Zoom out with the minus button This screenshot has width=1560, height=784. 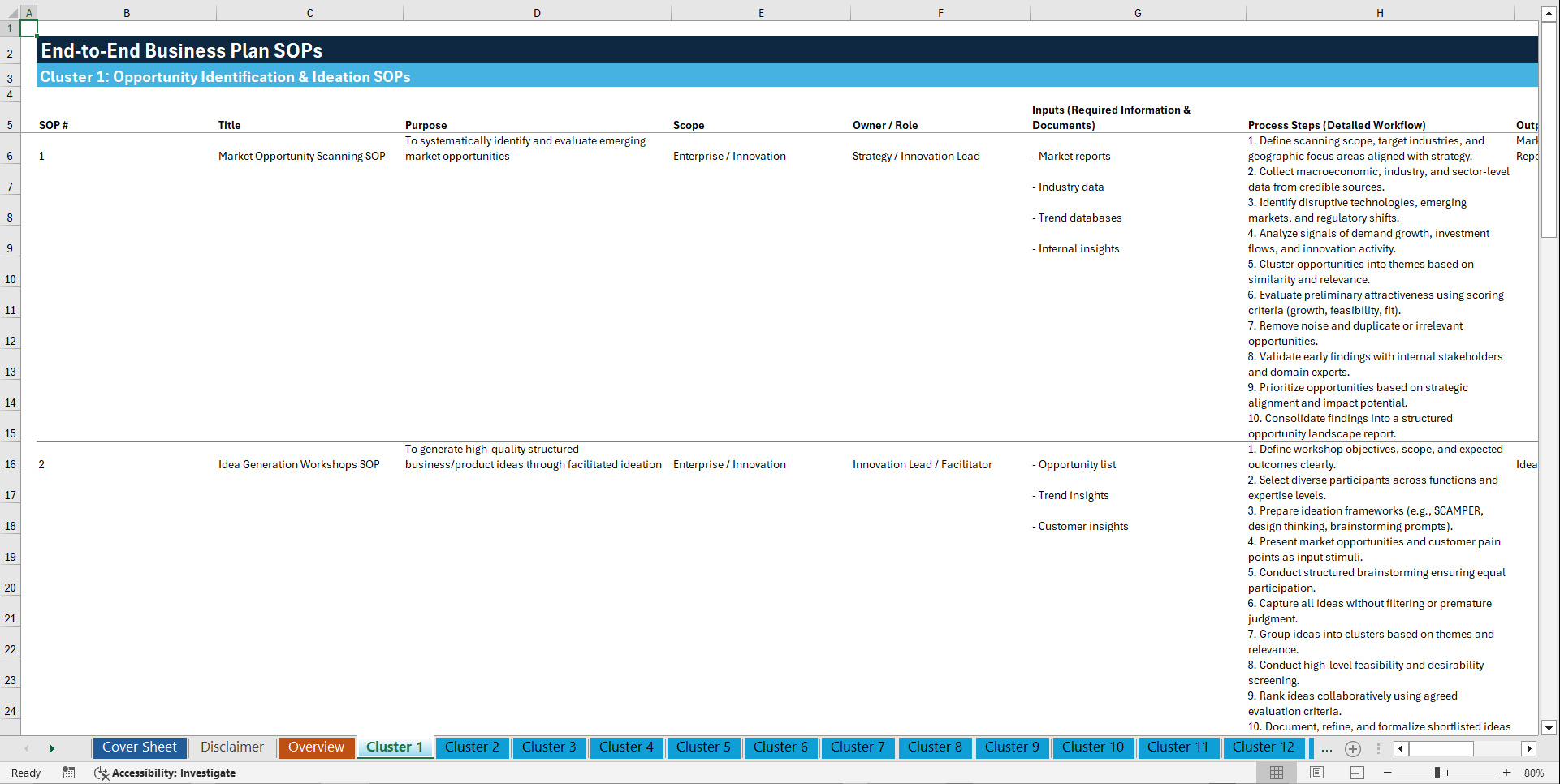[1388, 773]
